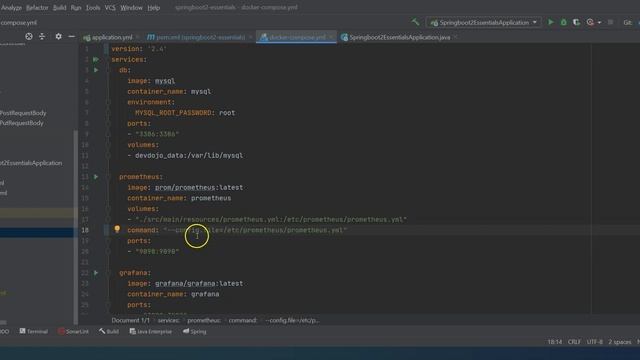Click the command breadcrumb
640x360 pixels.
pyautogui.click(x=243, y=320)
